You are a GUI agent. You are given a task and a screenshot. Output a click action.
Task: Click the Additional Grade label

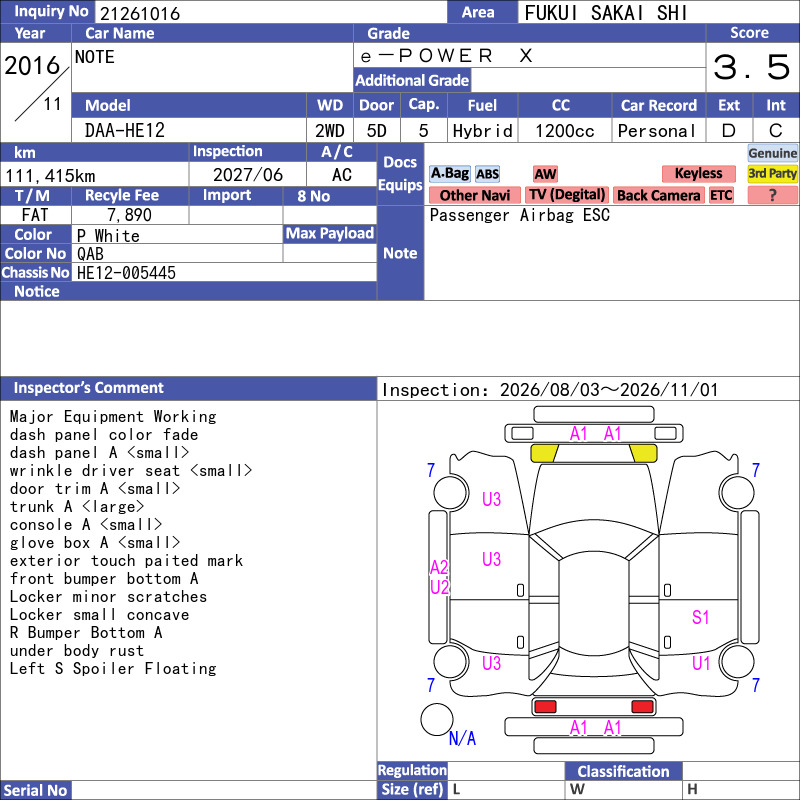tap(412, 80)
